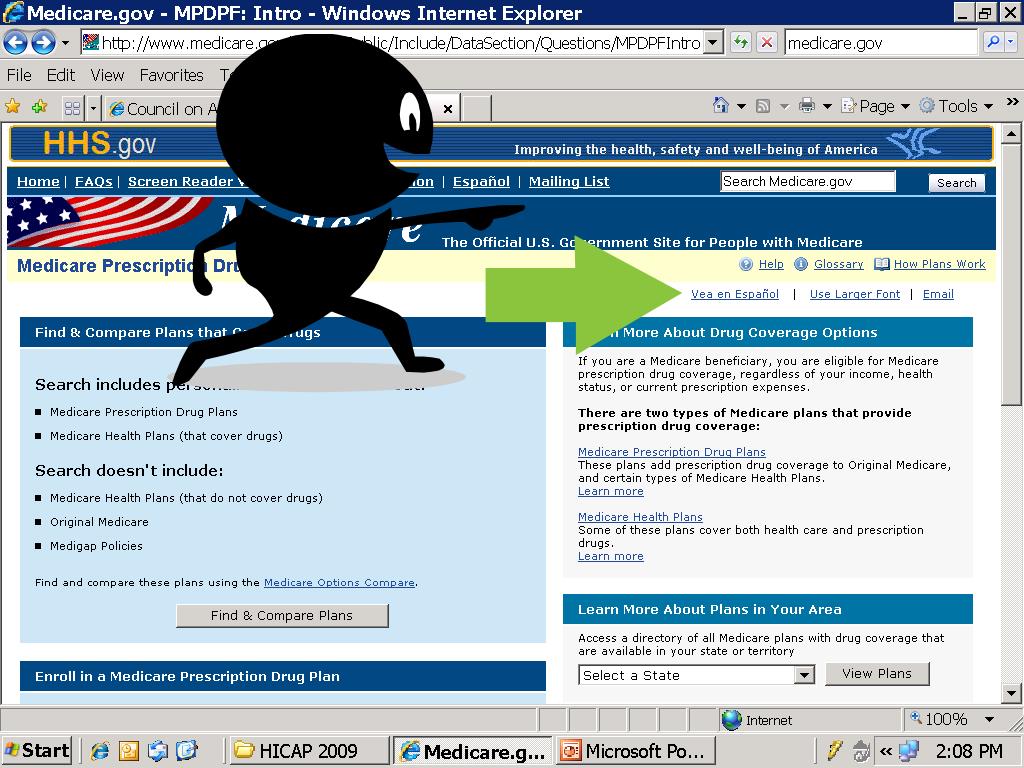Open the search provider options dropdown

[1010, 43]
